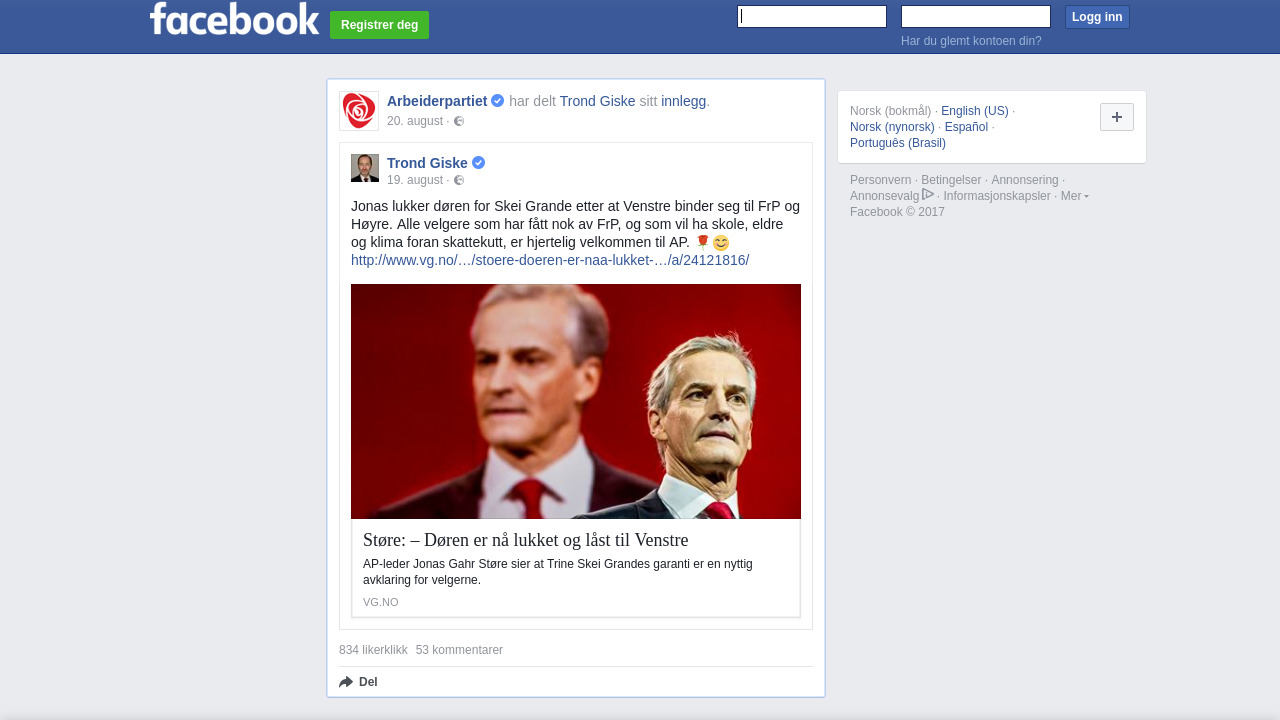
Task: Focus the email login input field
Action: tap(812, 16)
